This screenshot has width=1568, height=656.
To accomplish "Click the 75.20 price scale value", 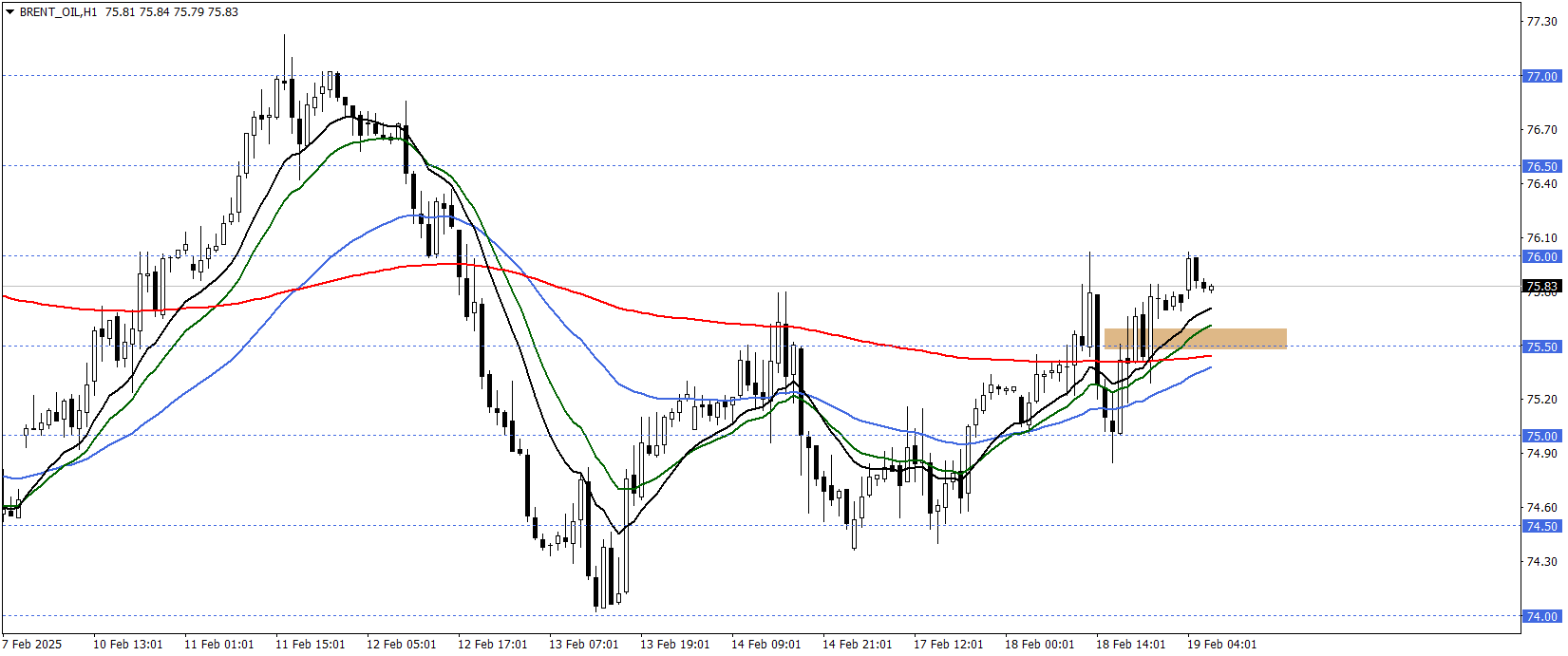I will (1541, 399).
